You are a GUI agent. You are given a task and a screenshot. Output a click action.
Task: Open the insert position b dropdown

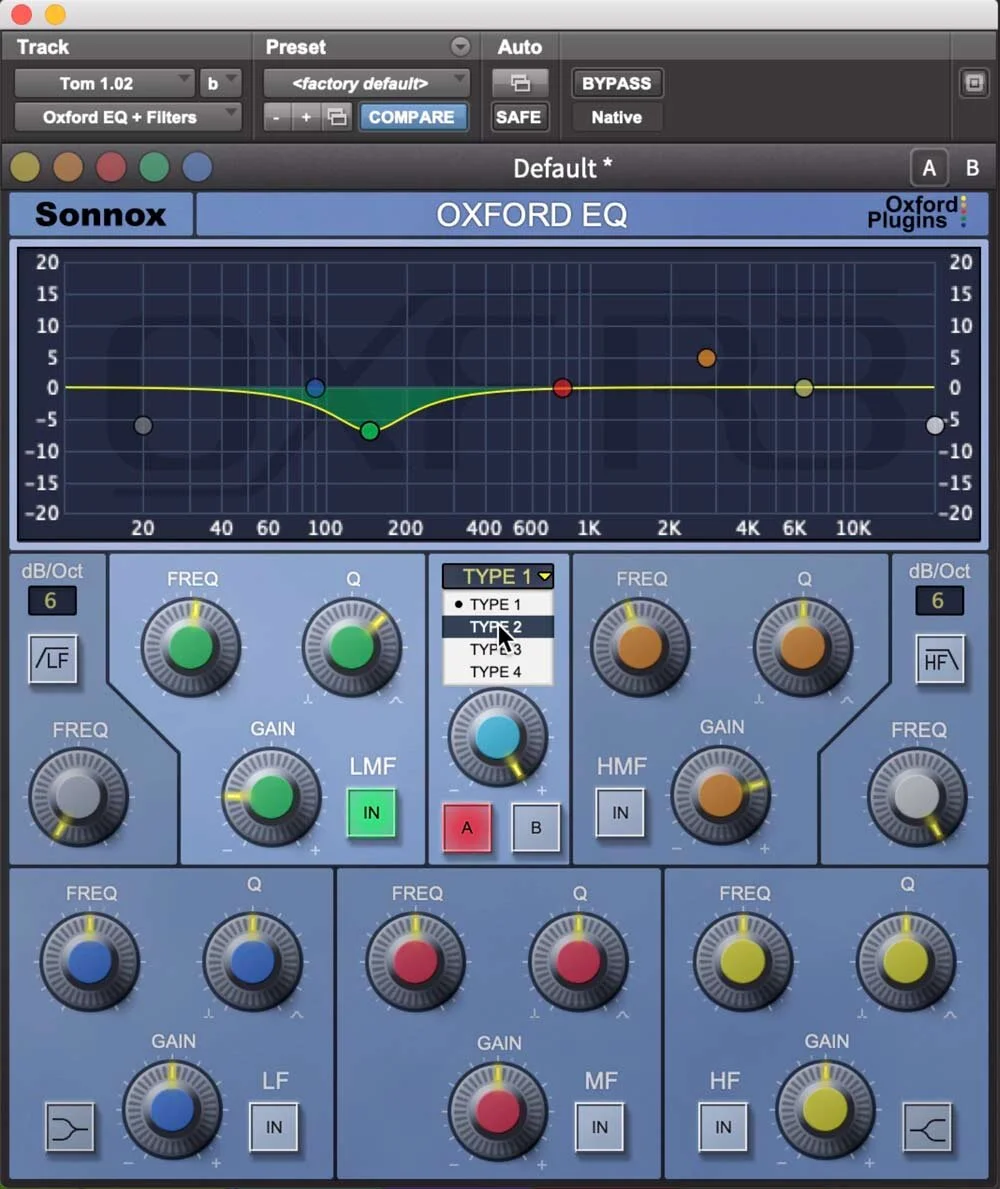221,83
